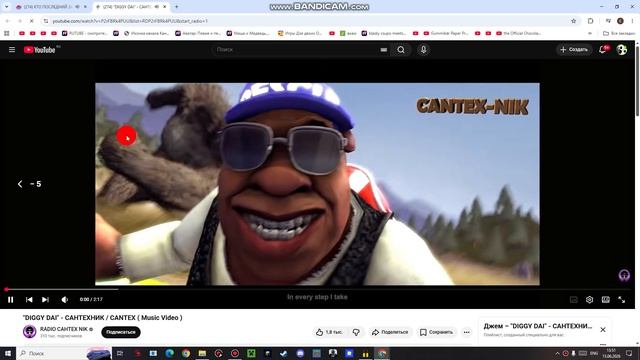Focus the Windows taskbar search box
Viewport: 640px width, 360px height.
63,353
